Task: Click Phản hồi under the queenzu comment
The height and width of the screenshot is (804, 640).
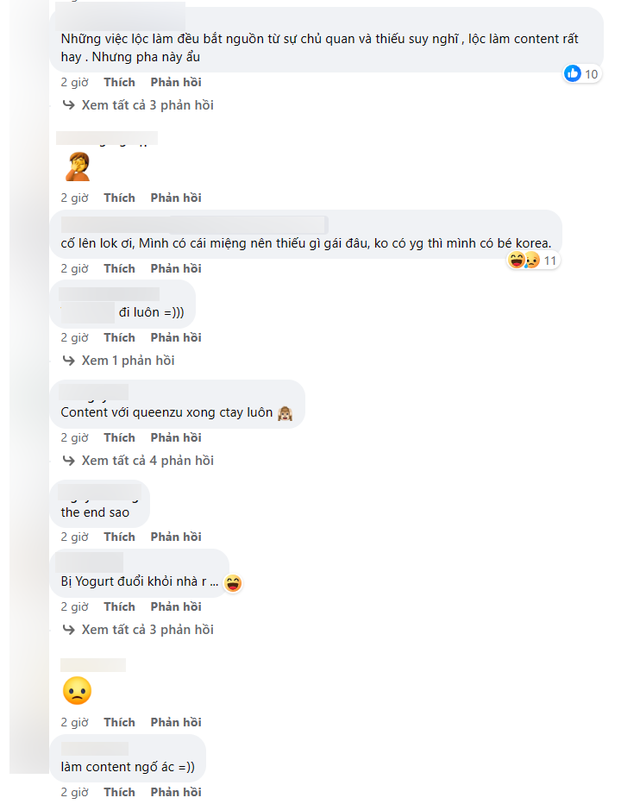Action: pos(176,438)
